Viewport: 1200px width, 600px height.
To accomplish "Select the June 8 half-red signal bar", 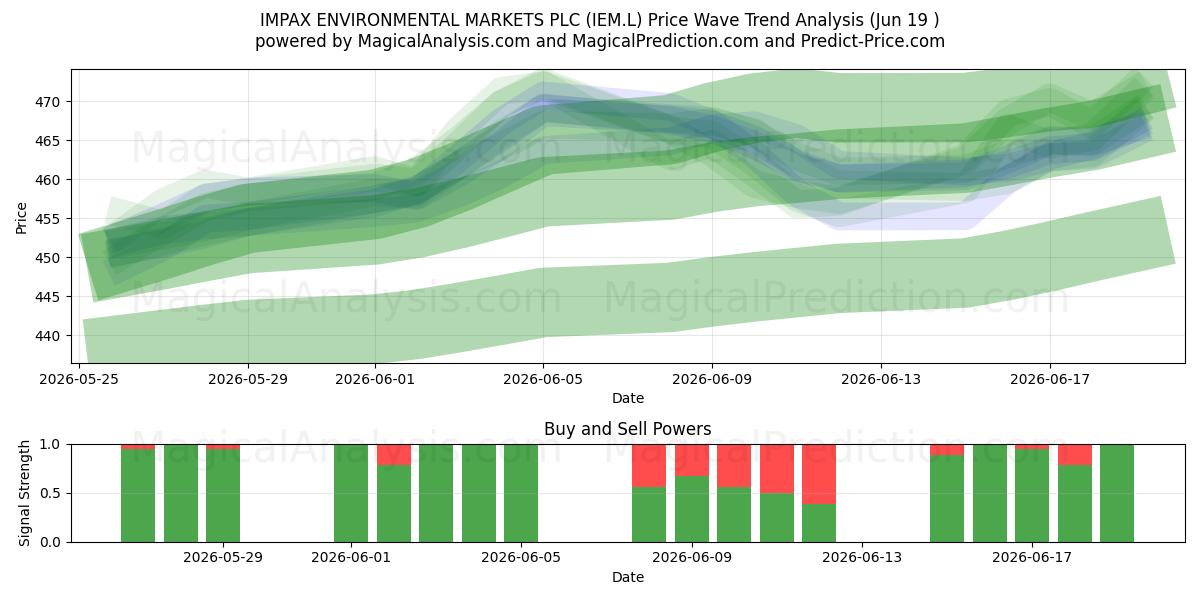I will [649, 493].
